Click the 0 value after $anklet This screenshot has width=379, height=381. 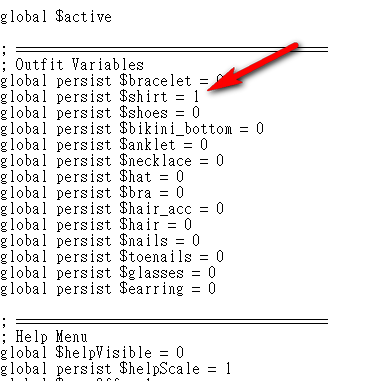[x=204, y=145]
